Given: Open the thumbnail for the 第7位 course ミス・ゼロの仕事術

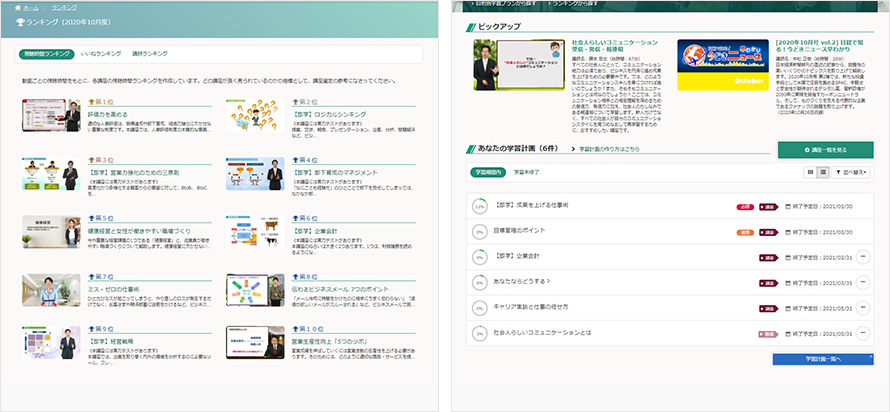Looking at the screenshot, I should point(51,290).
